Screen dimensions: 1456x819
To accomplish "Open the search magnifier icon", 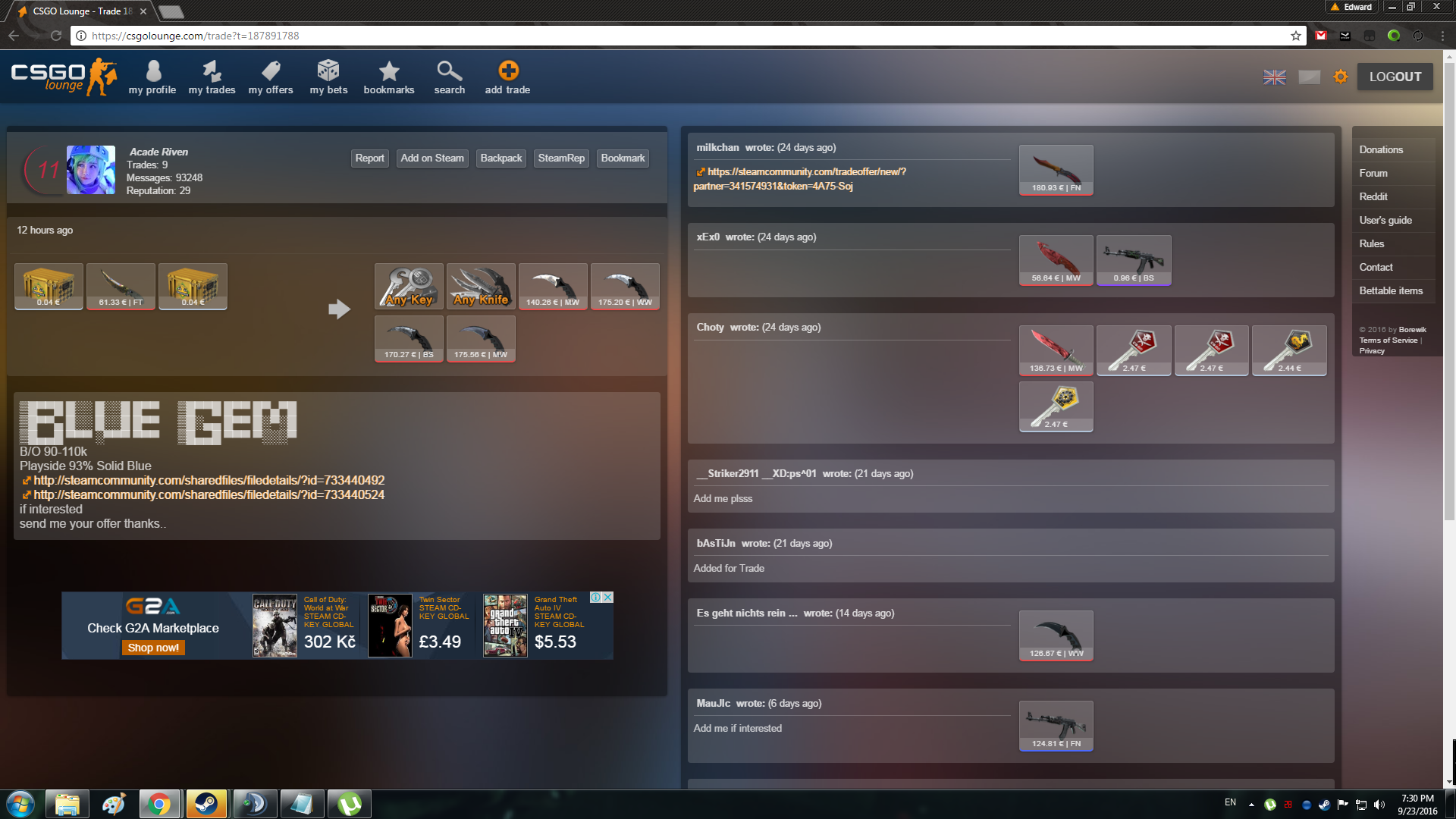I will (x=450, y=77).
